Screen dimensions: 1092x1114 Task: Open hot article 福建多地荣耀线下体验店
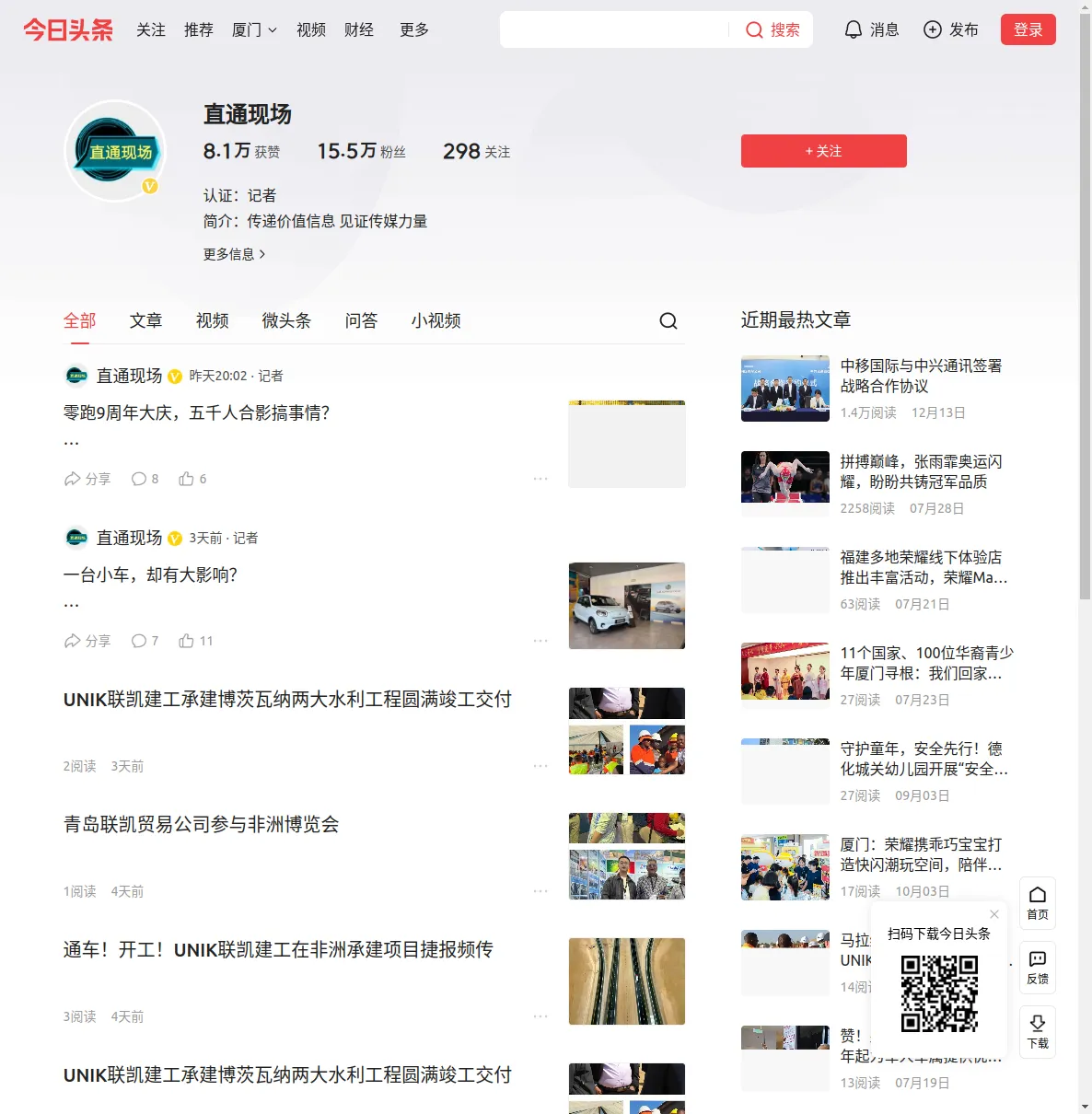pos(924,567)
